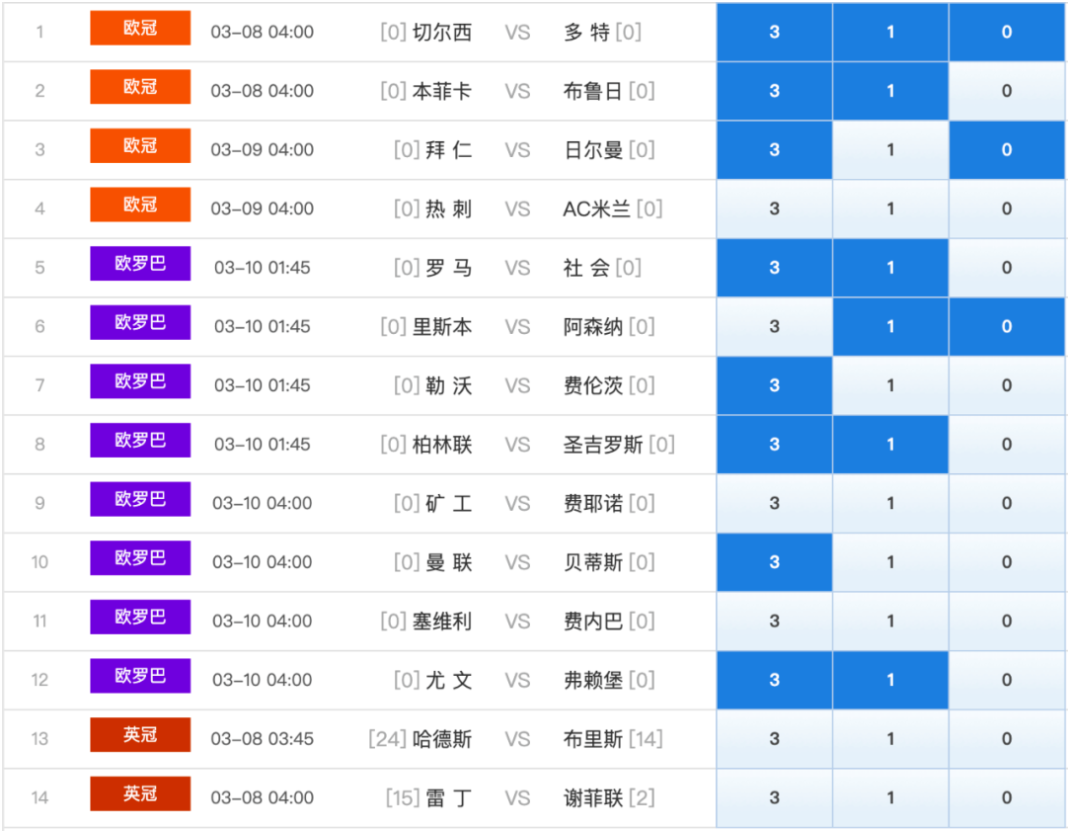Screen dimensions: 1069x832
Task: Select option 0 for 哈德斯 vs 布里斯
Action: 1007,739
